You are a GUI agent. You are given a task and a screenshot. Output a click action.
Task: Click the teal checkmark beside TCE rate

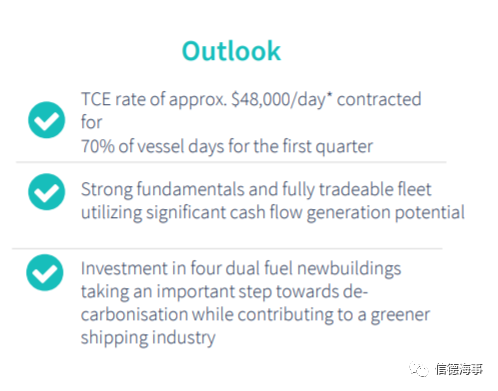tap(46, 120)
